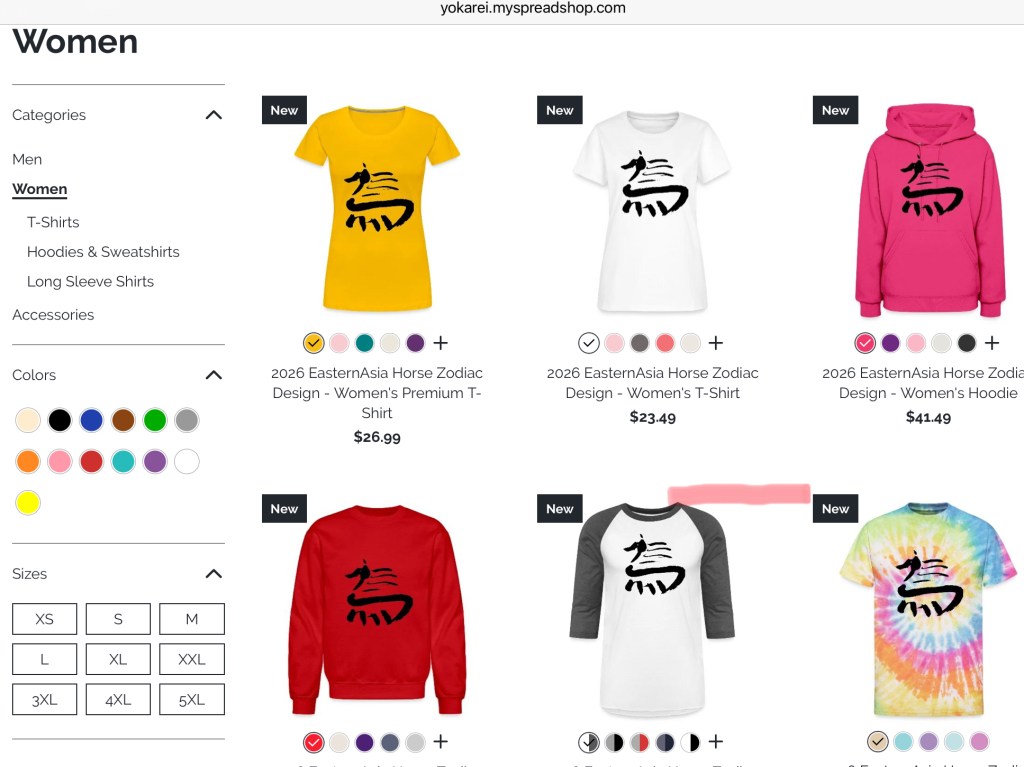Filter products by green color swatch
The width and height of the screenshot is (1024, 767).
pos(155,420)
